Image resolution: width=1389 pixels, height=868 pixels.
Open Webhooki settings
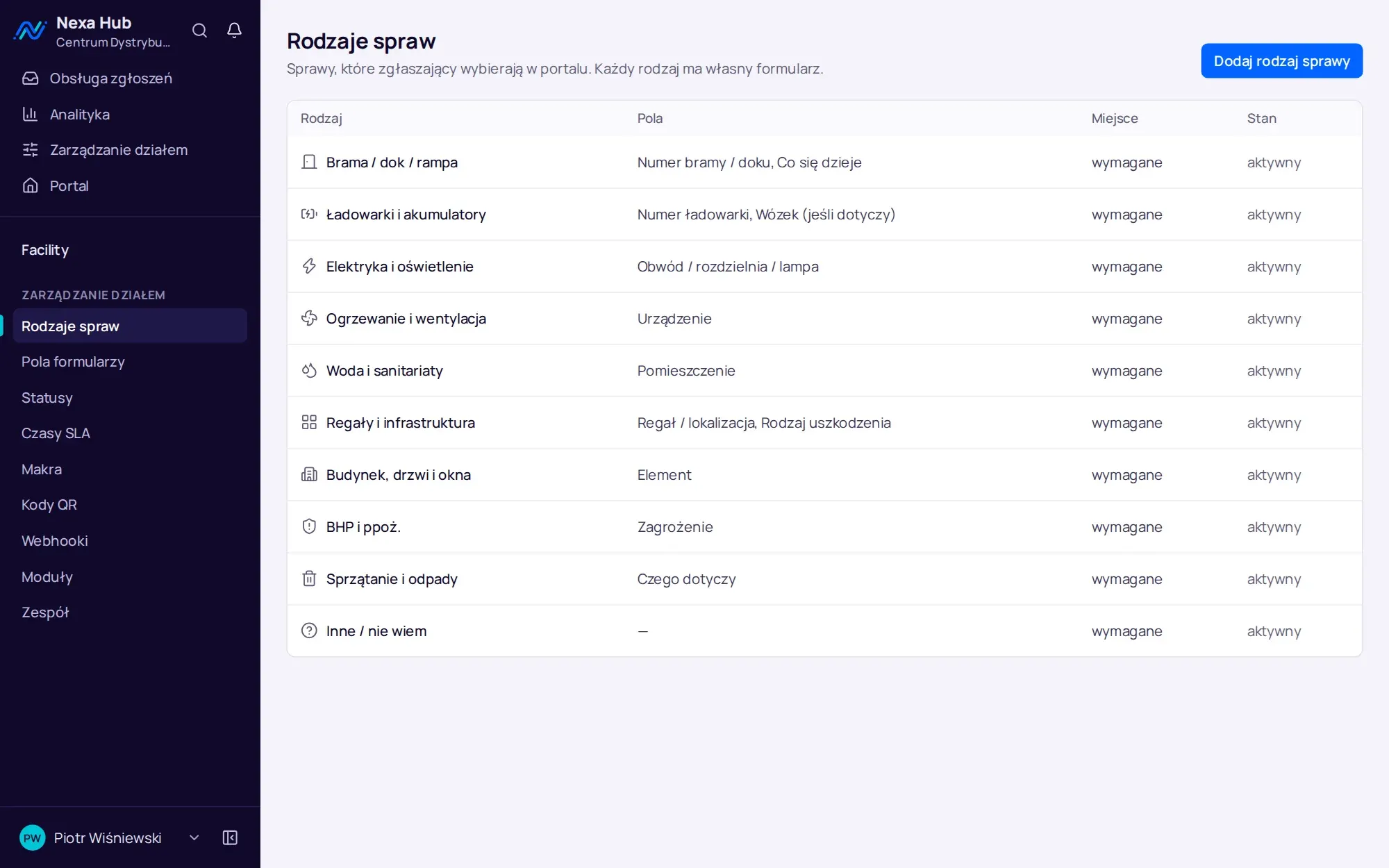[131, 541]
